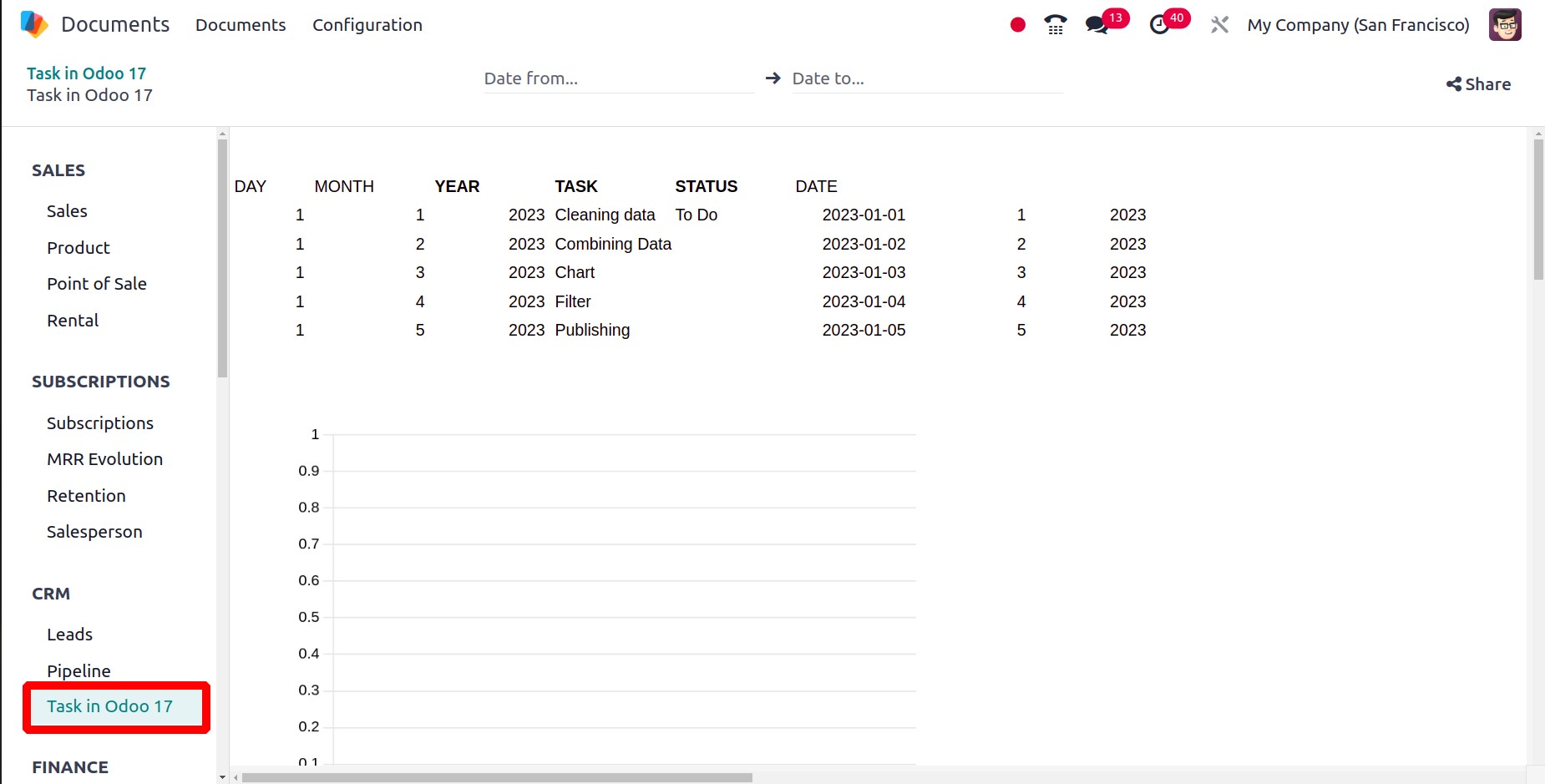Select Subscriptions dashboard

coord(100,423)
